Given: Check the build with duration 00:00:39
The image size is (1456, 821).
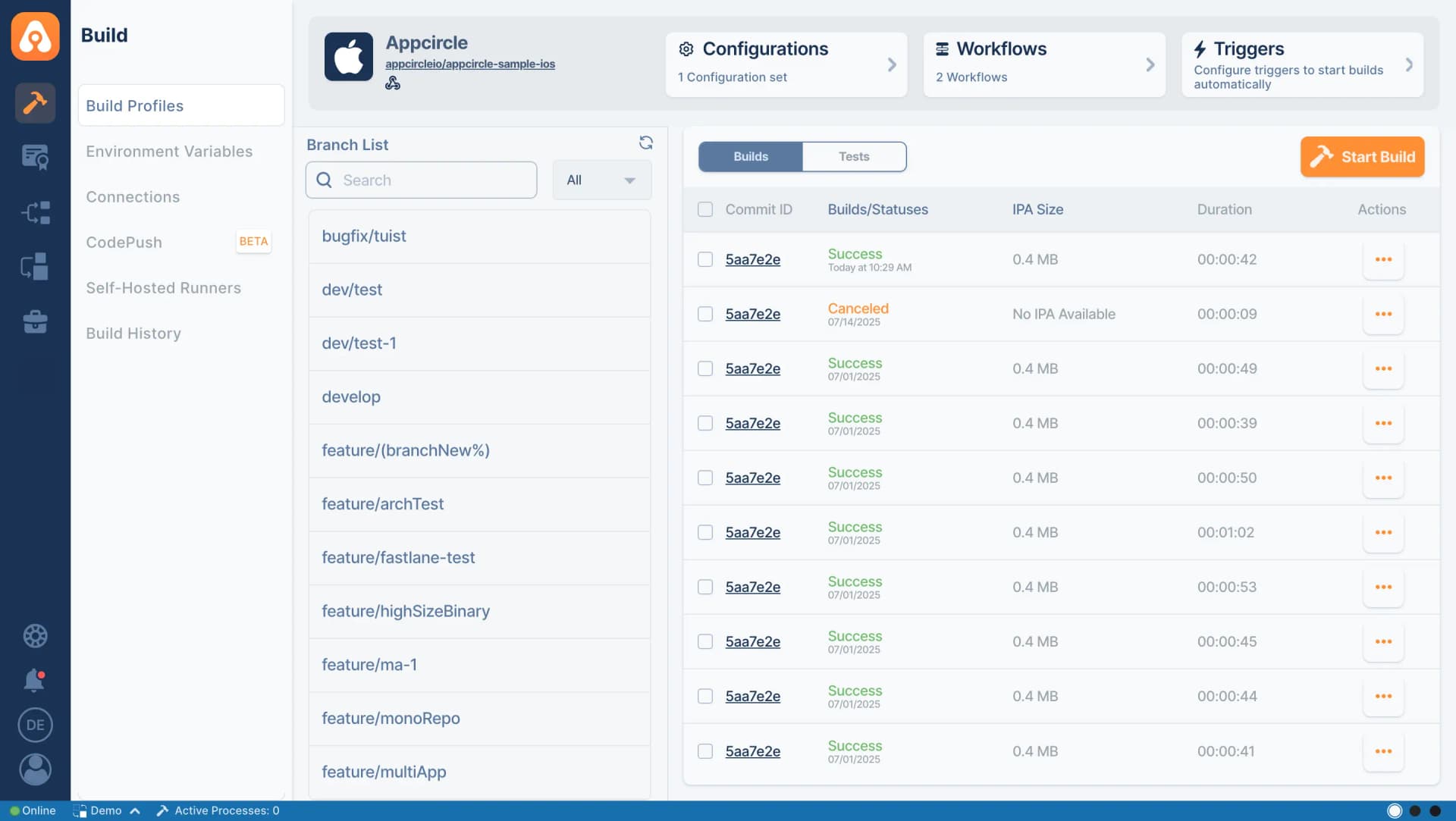Looking at the screenshot, I should [x=705, y=423].
